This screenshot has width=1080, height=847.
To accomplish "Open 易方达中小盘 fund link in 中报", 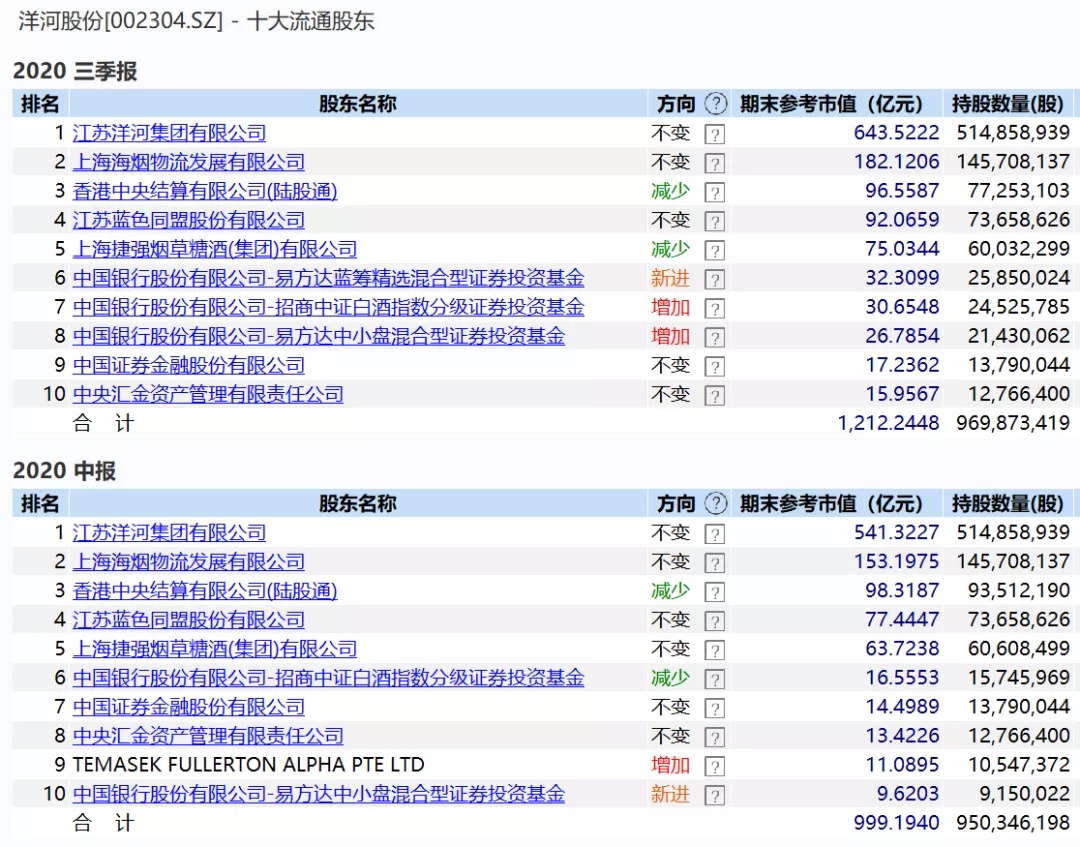I will pos(319,793).
